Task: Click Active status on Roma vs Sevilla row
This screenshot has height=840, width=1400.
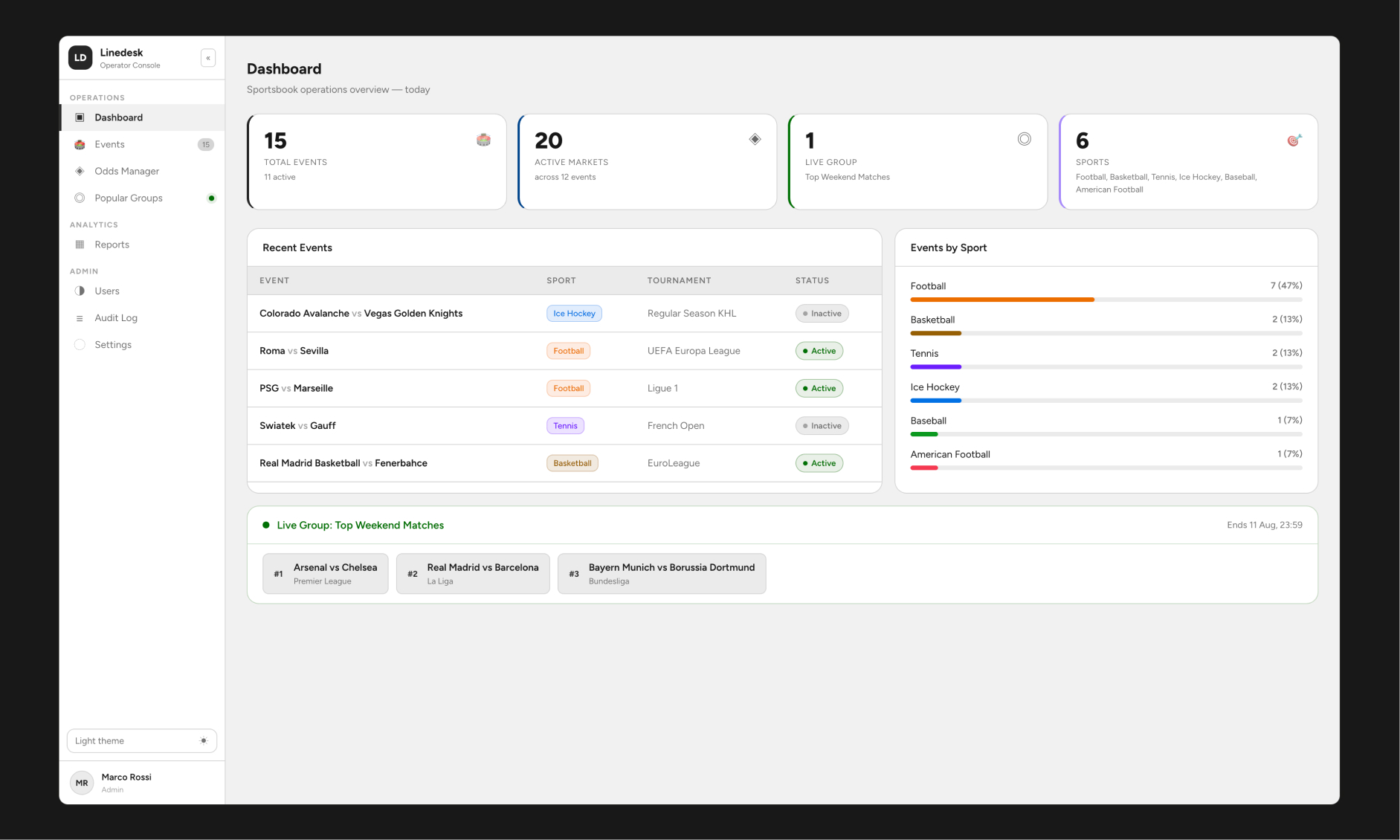Action: point(819,351)
